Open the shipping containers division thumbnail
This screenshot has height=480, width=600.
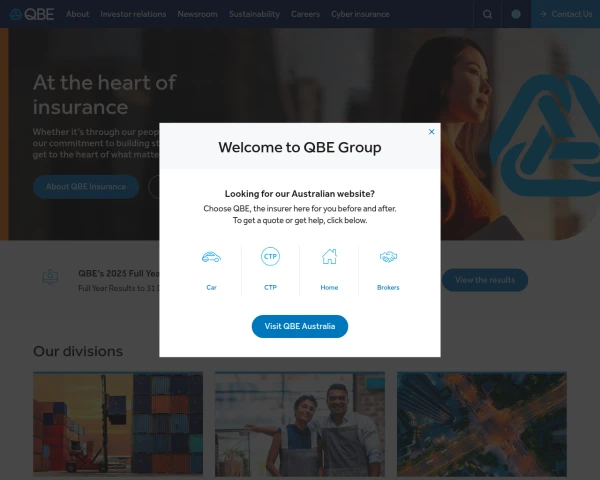pyautogui.click(x=118, y=424)
